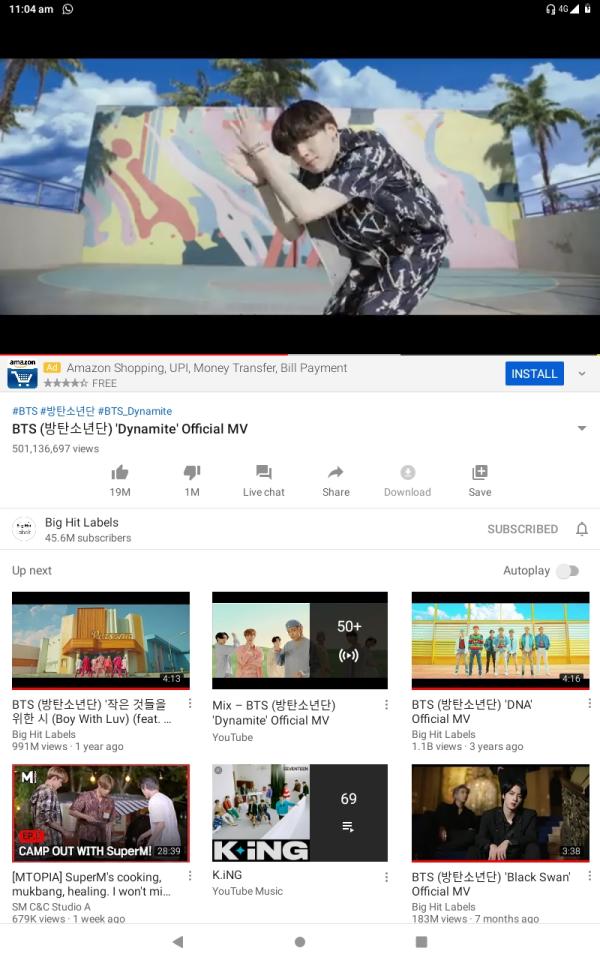Open "BTS (방탄소년단) 'DNA' Official MV" title
Image resolution: width=600 pixels, height=960 pixels.
tap(471, 711)
